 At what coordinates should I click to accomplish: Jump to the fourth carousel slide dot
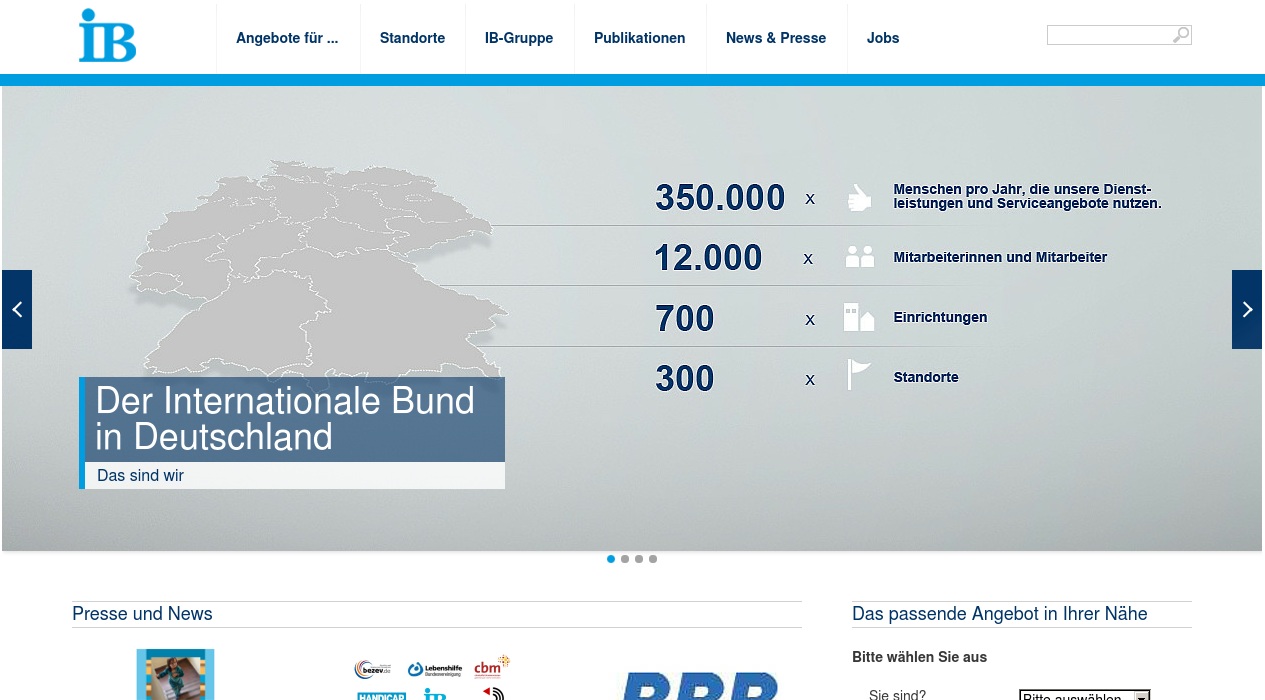click(x=653, y=559)
